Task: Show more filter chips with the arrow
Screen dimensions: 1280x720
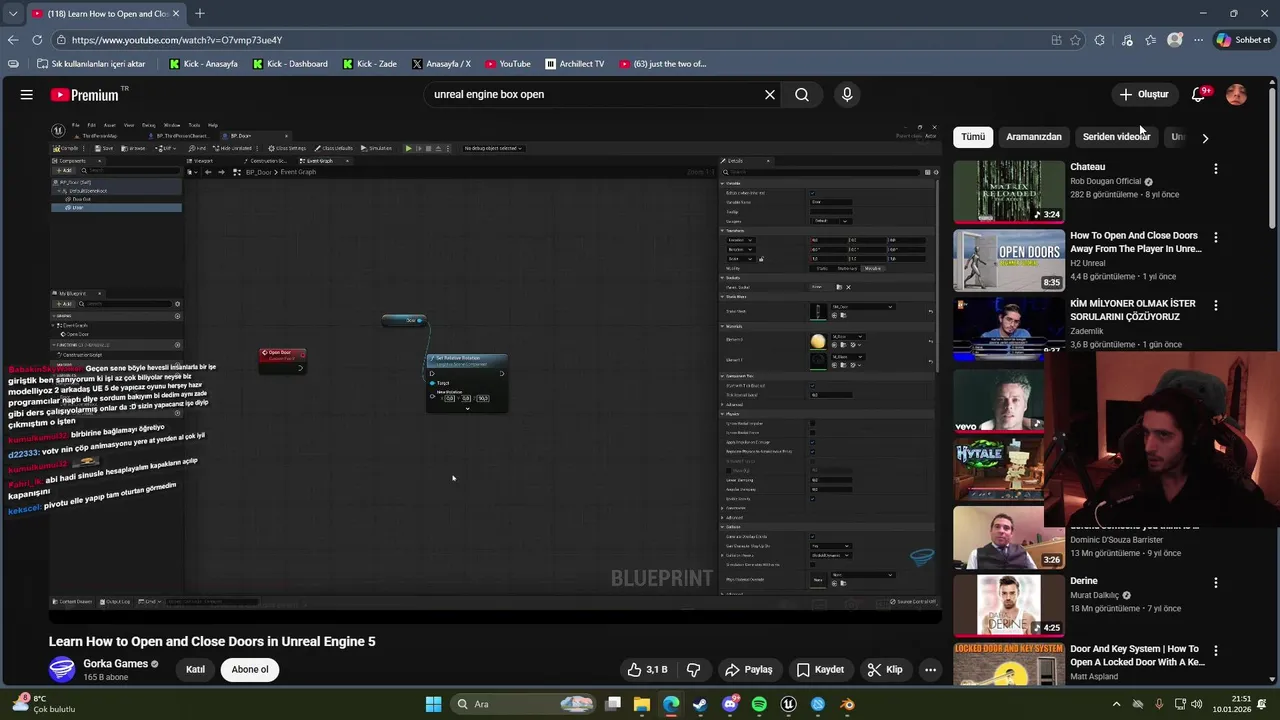Action: click(1205, 138)
